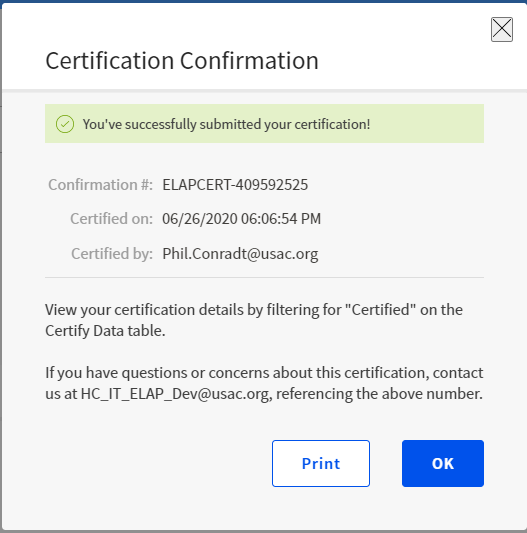The height and width of the screenshot is (533, 527).
Task: Click the View your certification details sentence
Action: point(254,320)
